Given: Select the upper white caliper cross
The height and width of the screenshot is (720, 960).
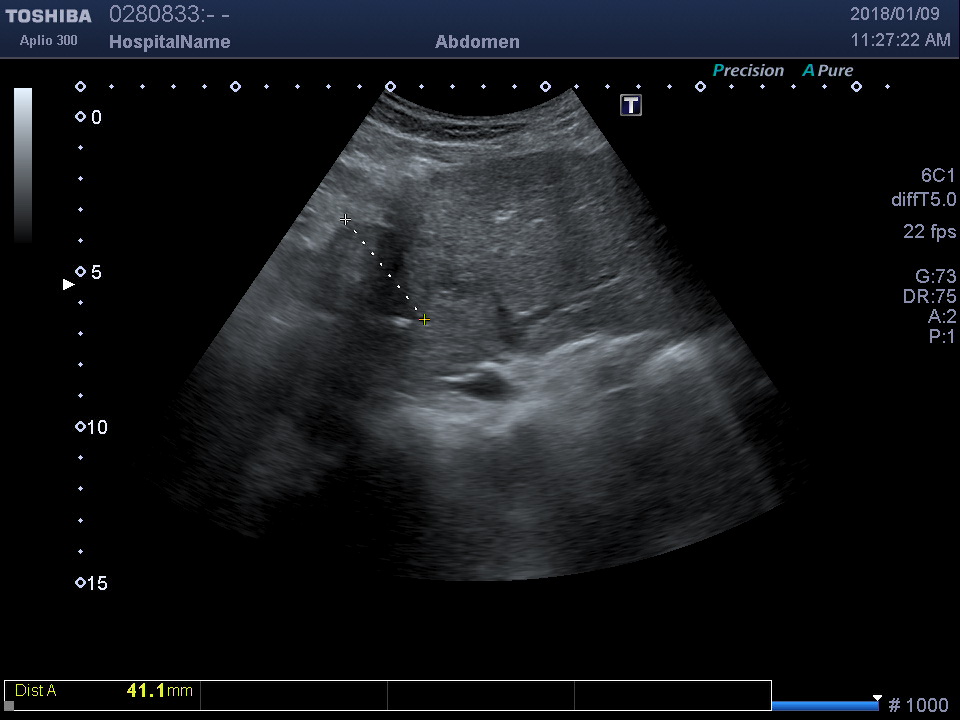Looking at the screenshot, I should pyautogui.click(x=345, y=219).
